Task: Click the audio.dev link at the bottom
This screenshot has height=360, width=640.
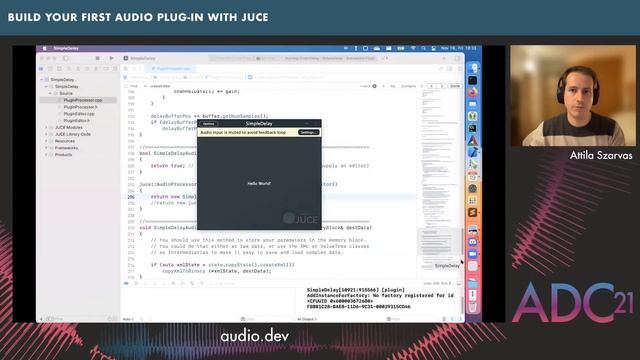Action: coord(255,336)
